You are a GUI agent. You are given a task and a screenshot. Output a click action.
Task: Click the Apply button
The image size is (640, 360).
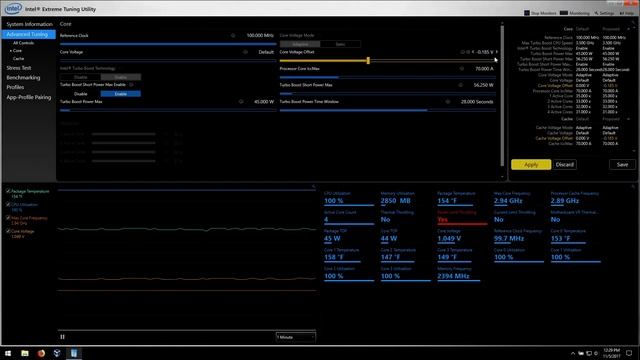tap(531, 164)
